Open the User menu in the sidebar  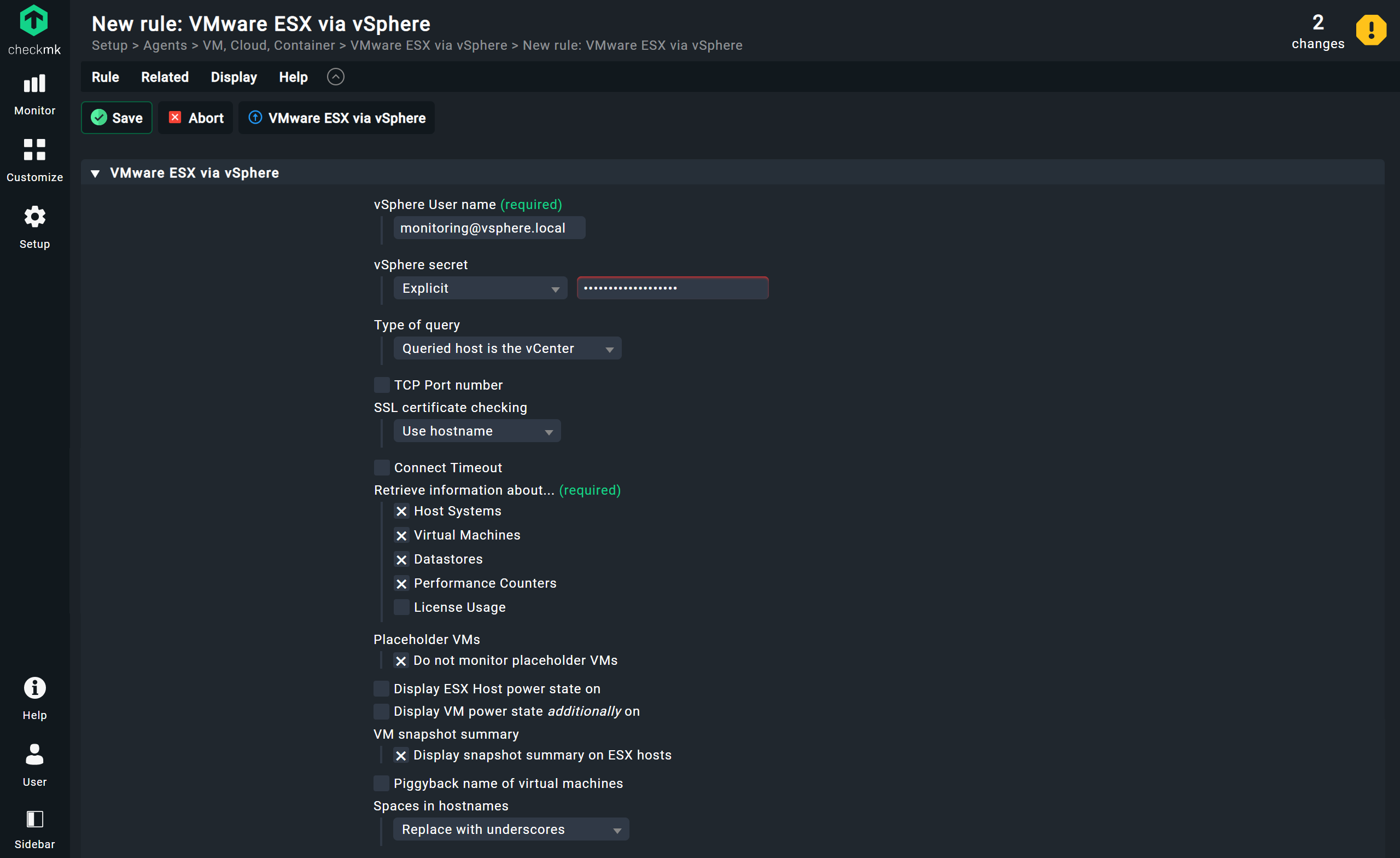[34, 764]
